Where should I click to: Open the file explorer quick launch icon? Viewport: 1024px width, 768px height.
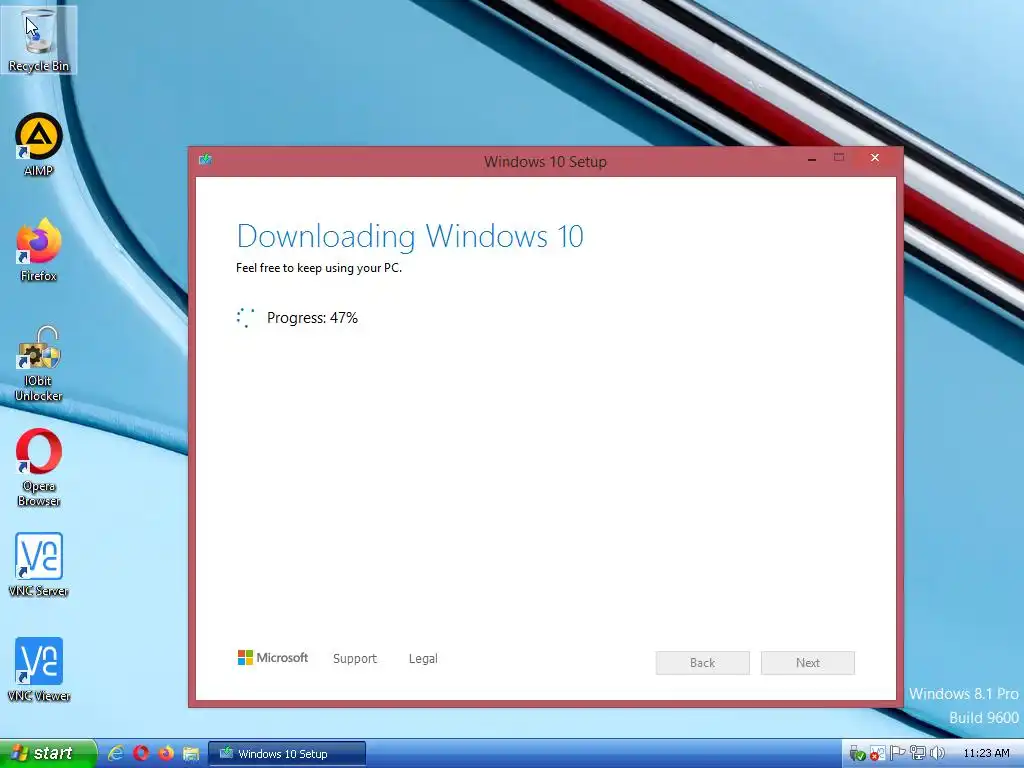191,753
